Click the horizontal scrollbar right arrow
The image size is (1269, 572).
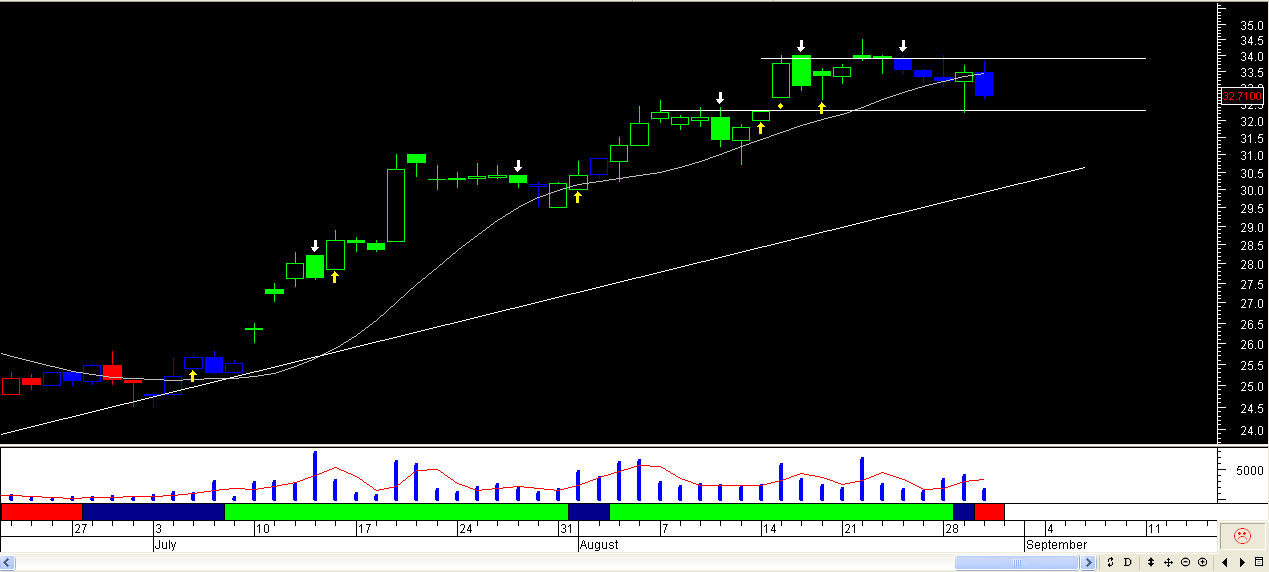tap(1087, 563)
